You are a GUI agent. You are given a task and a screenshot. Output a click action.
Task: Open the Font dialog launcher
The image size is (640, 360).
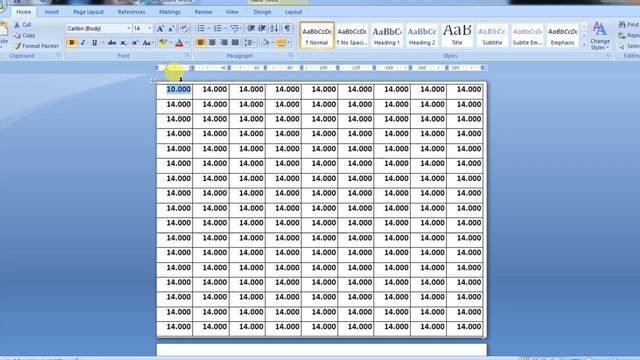click(187, 56)
